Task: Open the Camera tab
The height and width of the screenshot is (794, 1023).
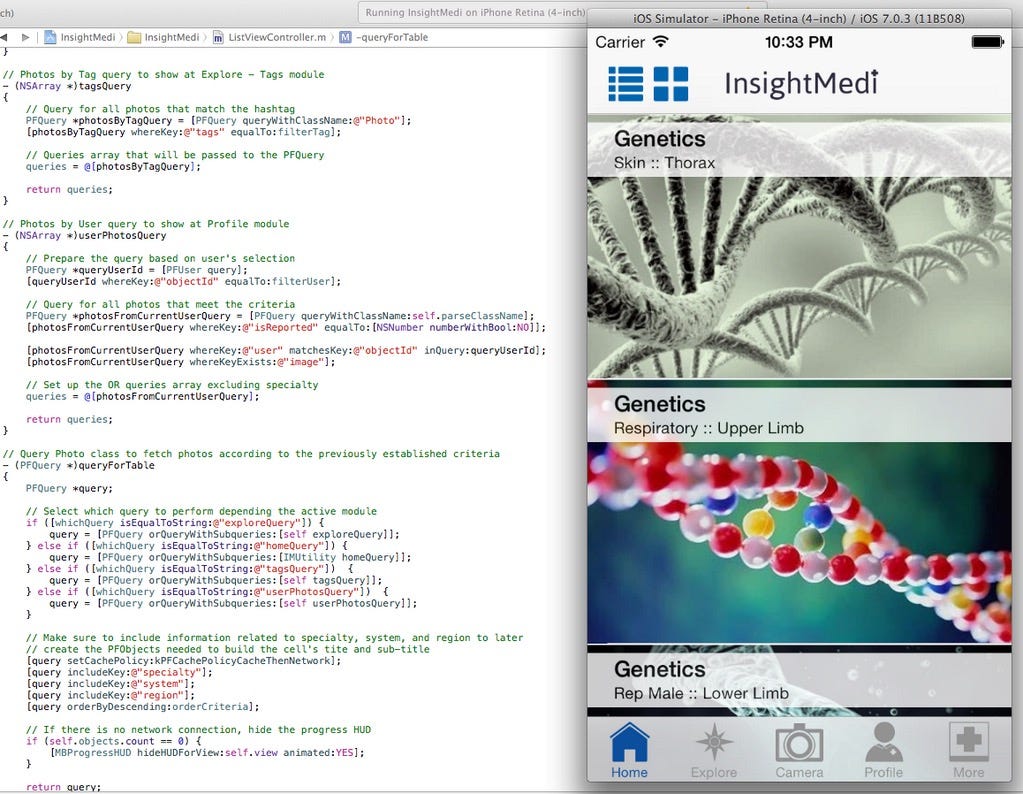Action: click(799, 751)
